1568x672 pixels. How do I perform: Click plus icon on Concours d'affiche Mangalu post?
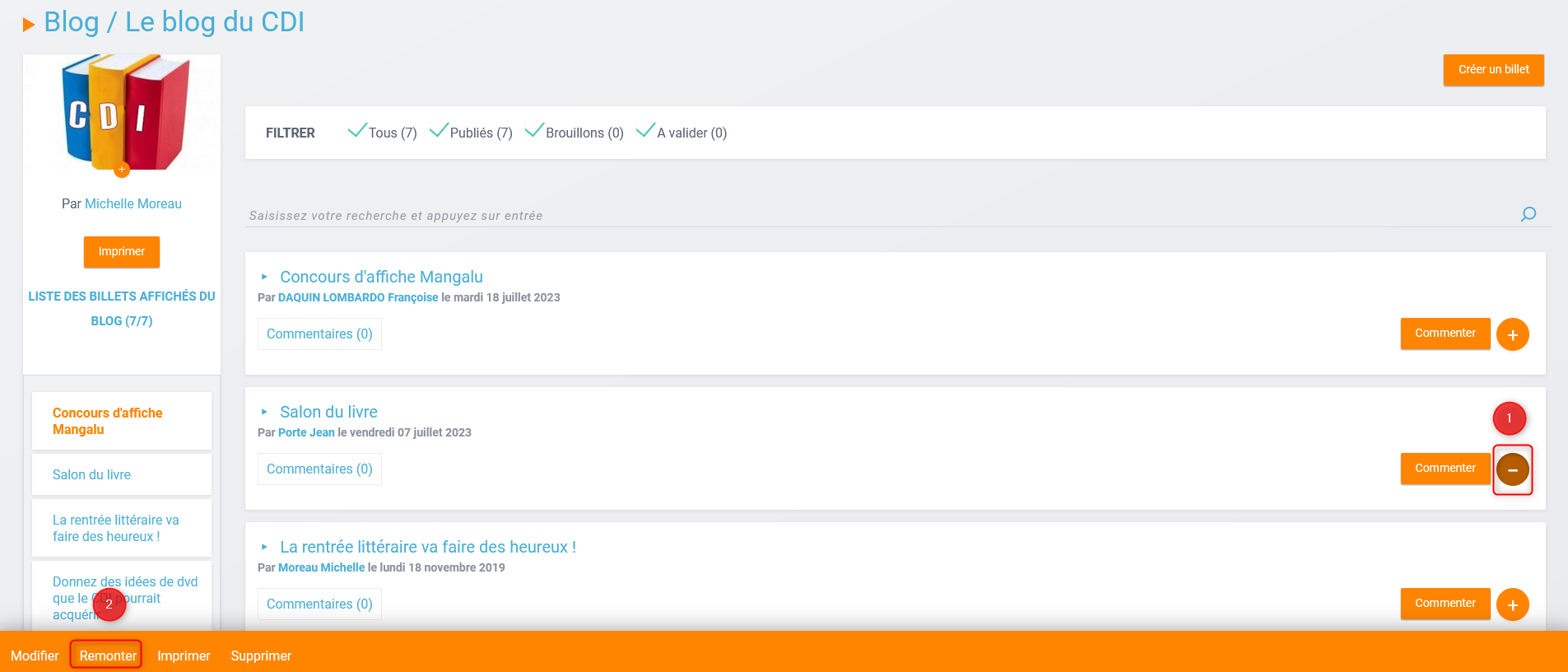point(1512,334)
